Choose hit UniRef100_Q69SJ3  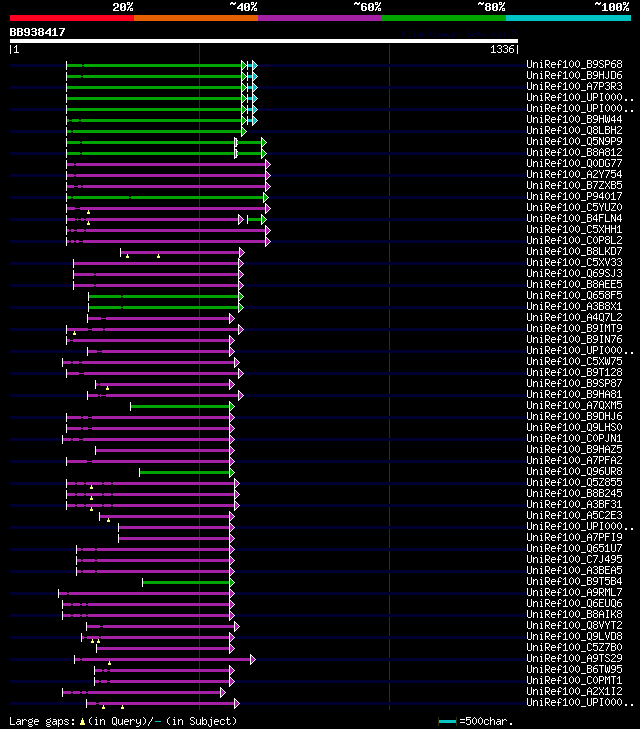pos(574,273)
